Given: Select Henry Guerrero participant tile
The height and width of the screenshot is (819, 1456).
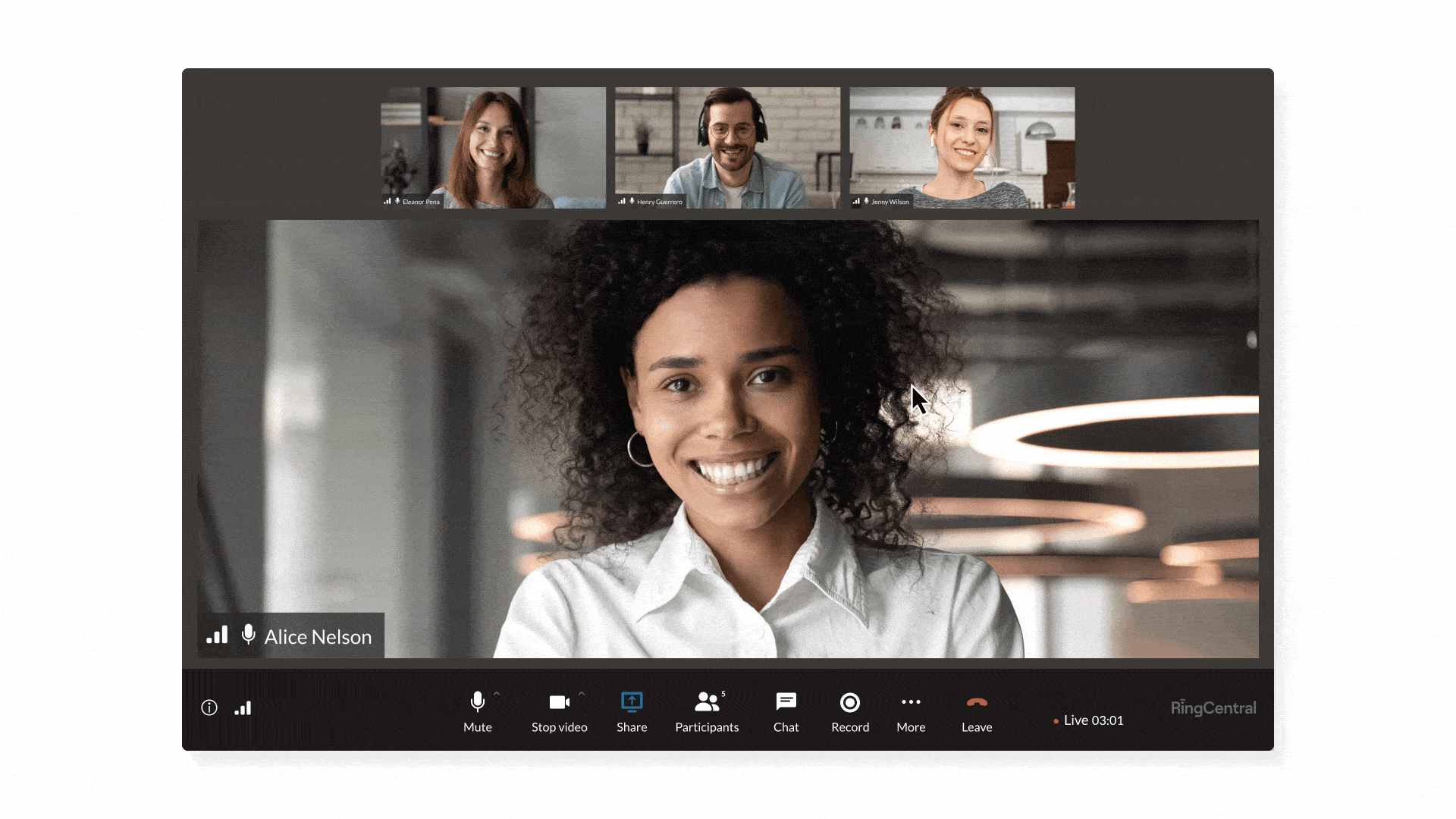Looking at the screenshot, I should (x=727, y=148).
